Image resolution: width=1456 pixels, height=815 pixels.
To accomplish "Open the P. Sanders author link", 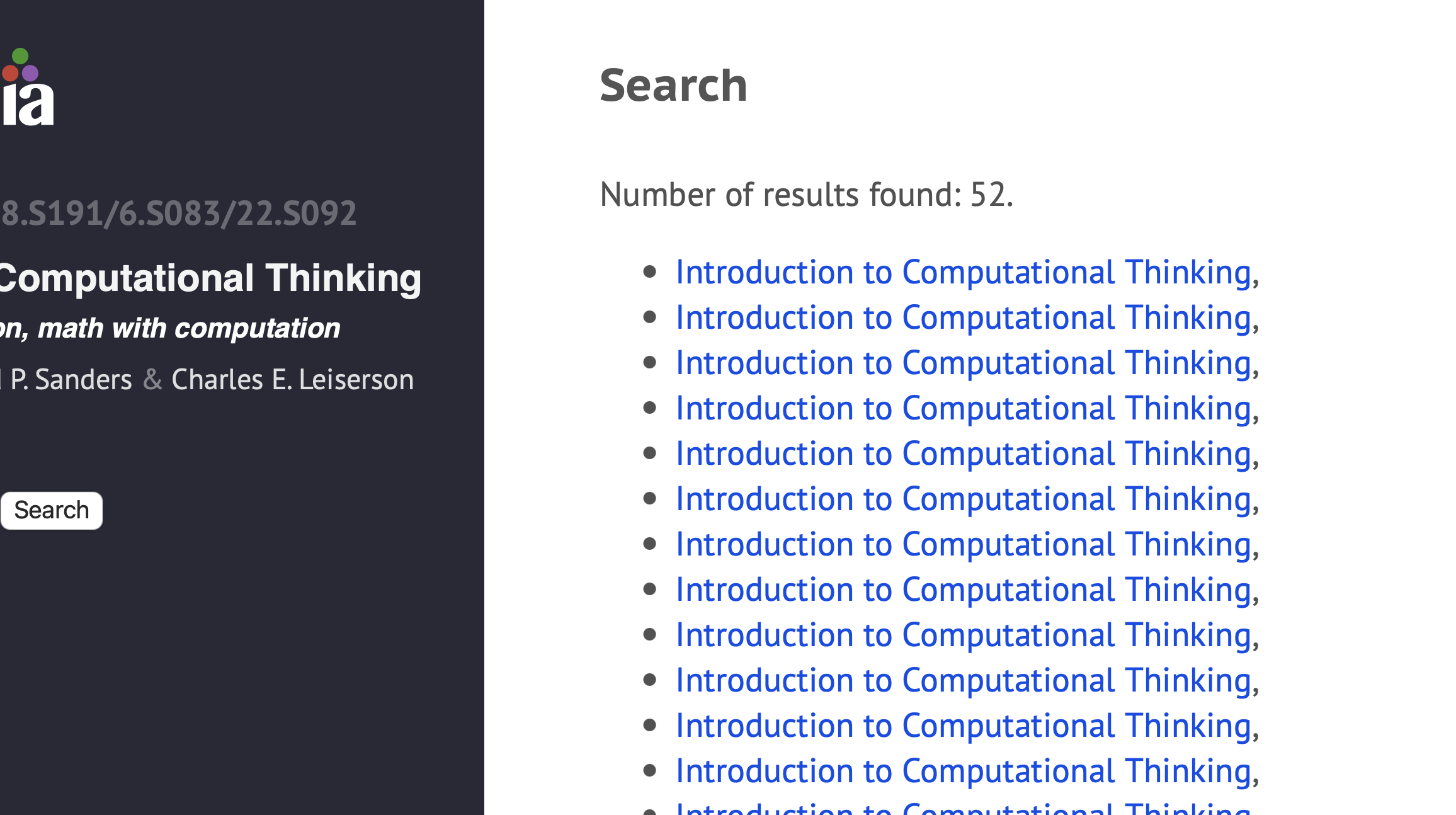I will click(x=71, y=380).
